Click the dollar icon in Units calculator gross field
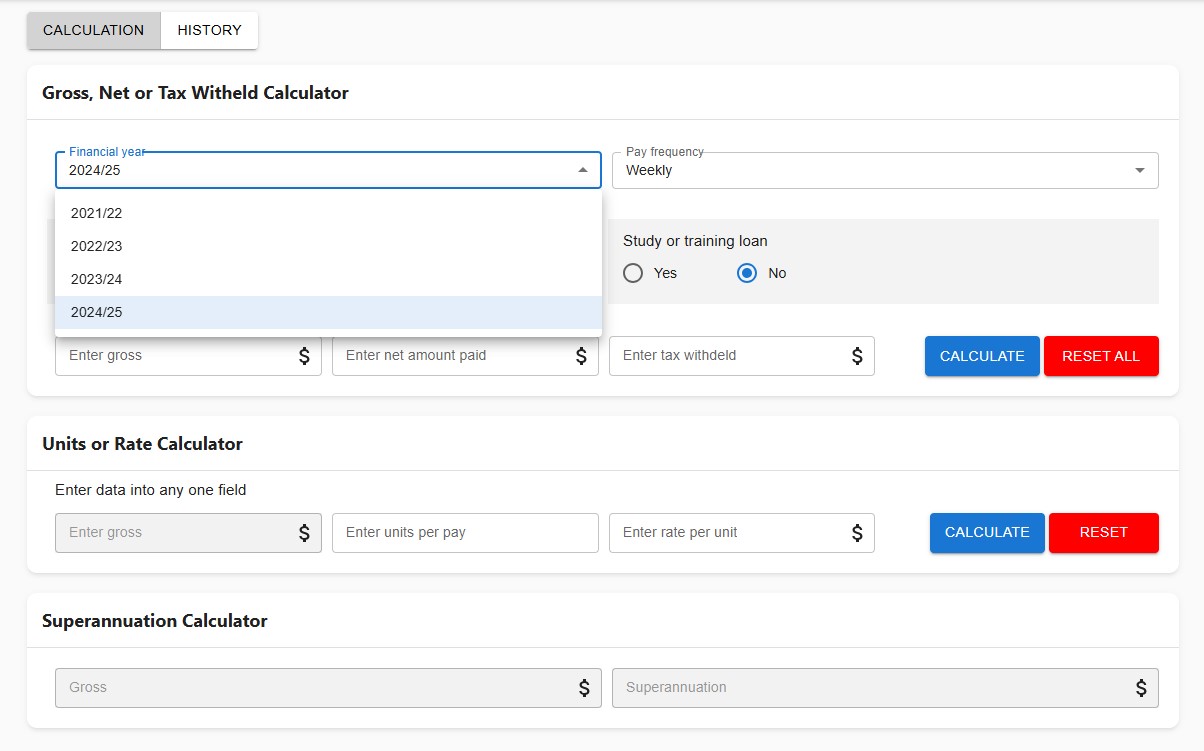 (306, 533)
